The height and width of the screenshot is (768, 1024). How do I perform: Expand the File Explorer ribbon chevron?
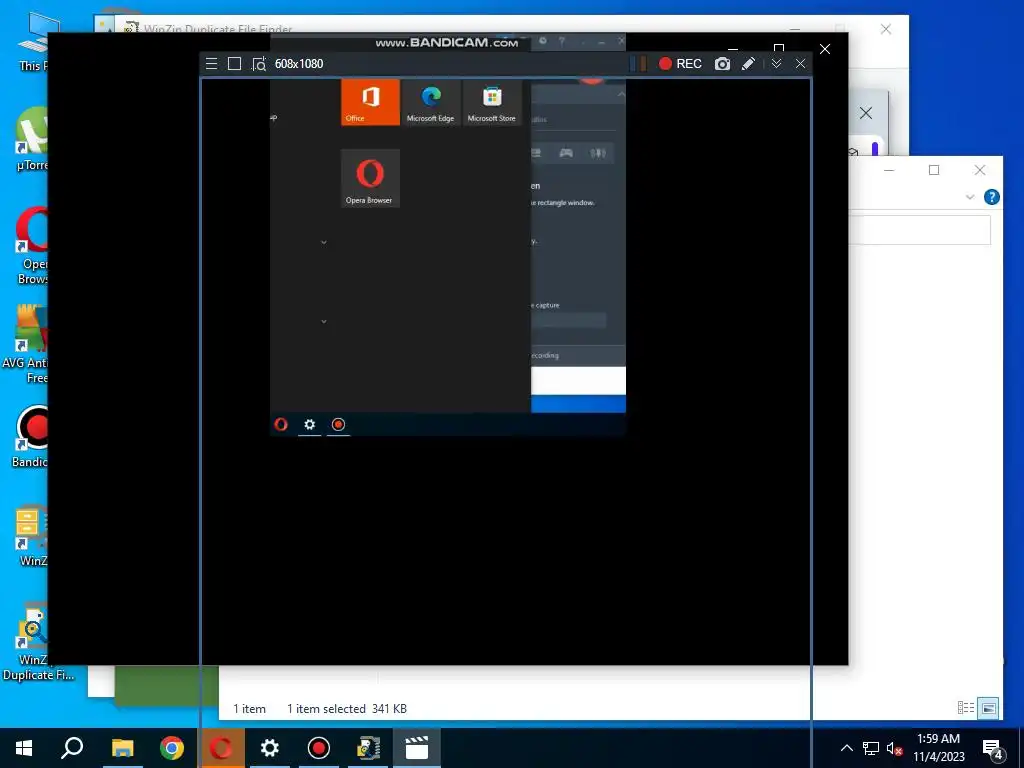(970, 197)
